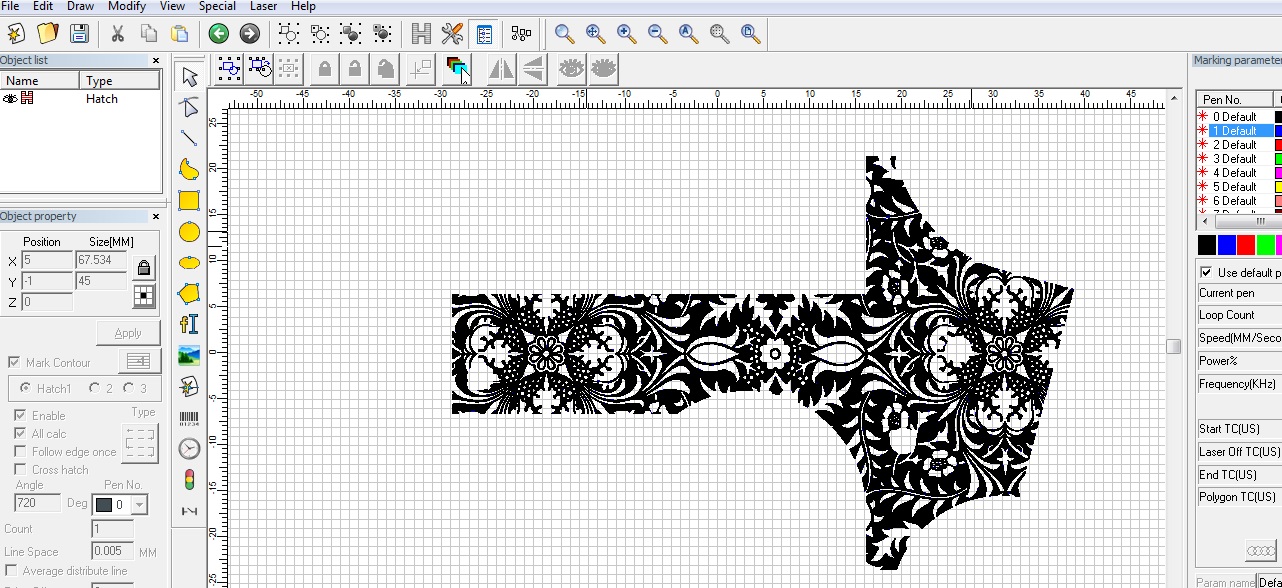The width and height of the screenshot is (1282, 588).
Task: Open the Modify menu
Action: point(127,6)
